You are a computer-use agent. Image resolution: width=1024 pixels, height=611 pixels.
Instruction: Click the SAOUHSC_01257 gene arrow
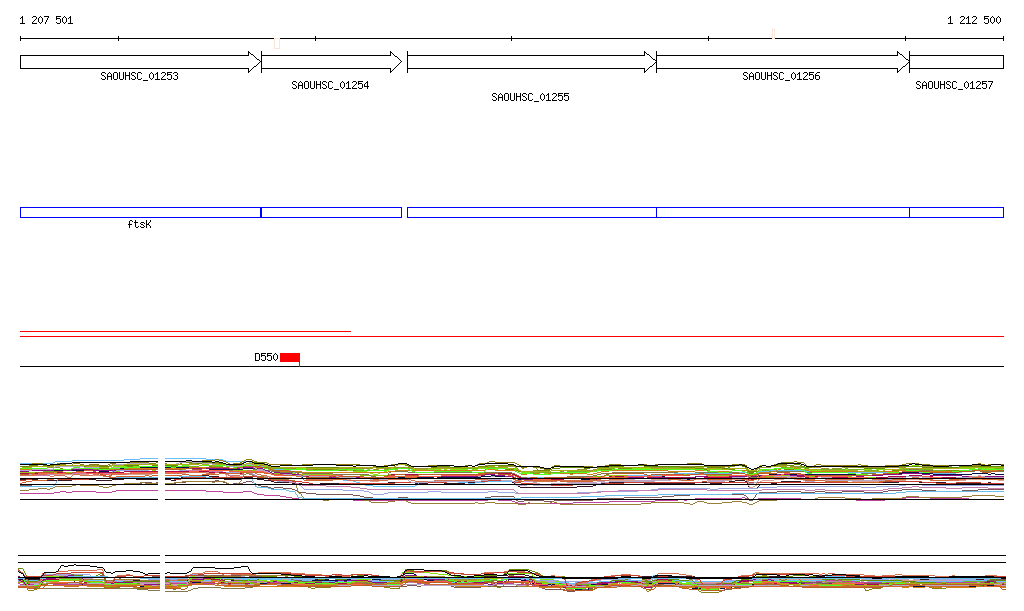point(956,62)
